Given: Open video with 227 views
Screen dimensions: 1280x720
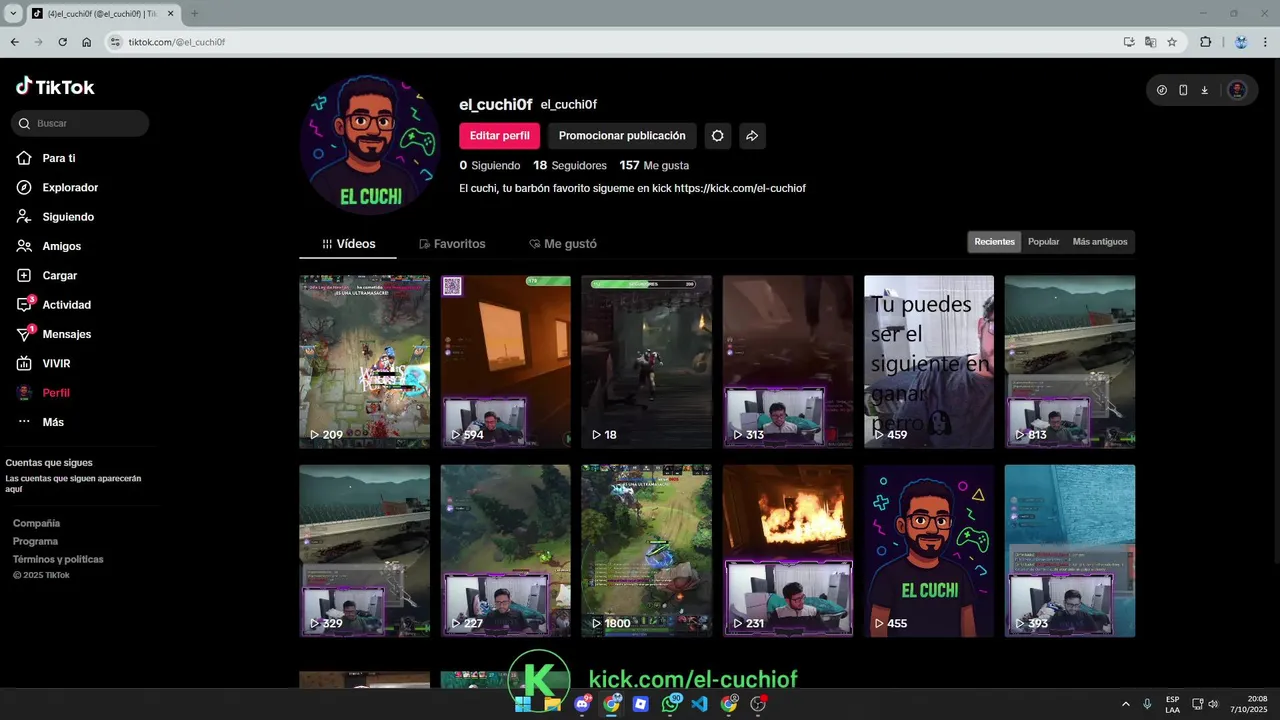Looking at the screenshot, I should pos(505,551).
